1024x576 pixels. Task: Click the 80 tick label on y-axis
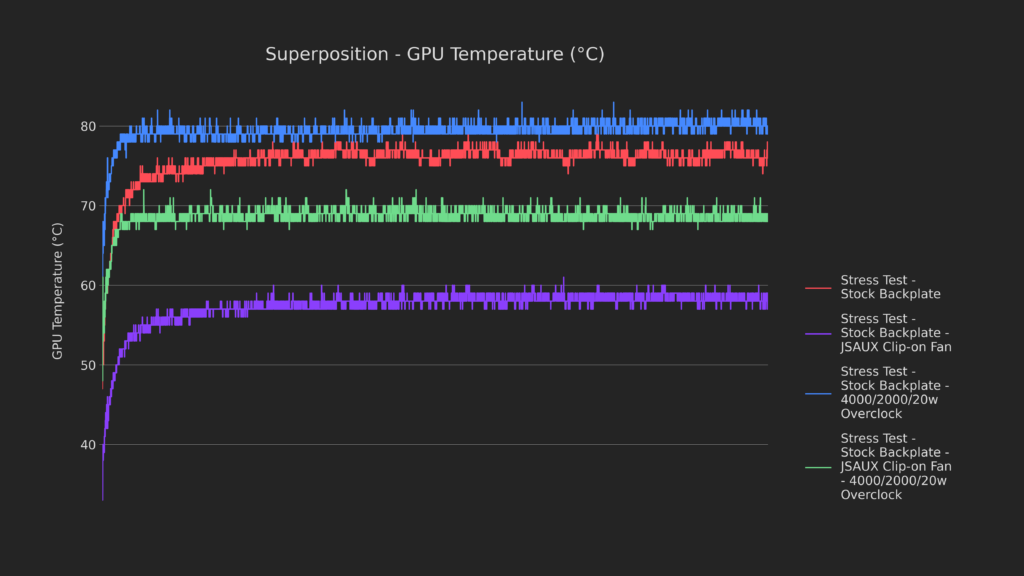(88, 126)
